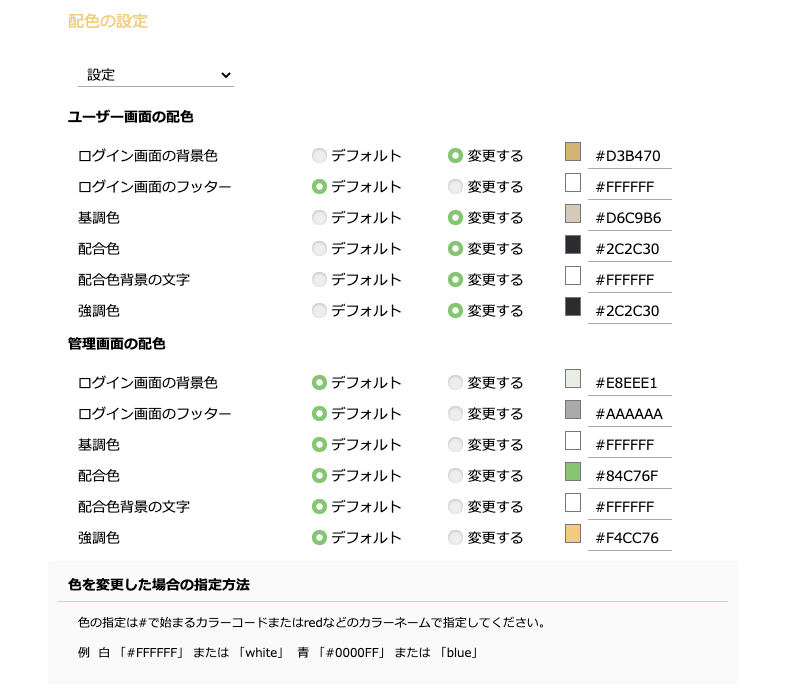The image size is (787, 698).
Task: Edit the #D3B470 color code field
Action: coord(629,156)
